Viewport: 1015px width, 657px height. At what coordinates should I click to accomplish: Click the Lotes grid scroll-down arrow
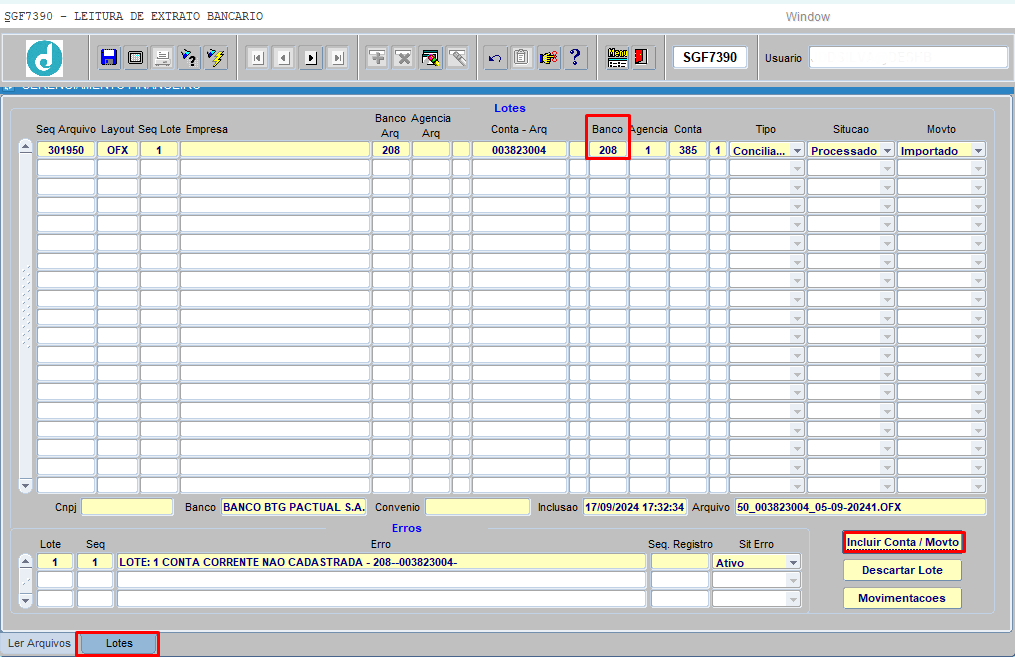tap(25, 485)
